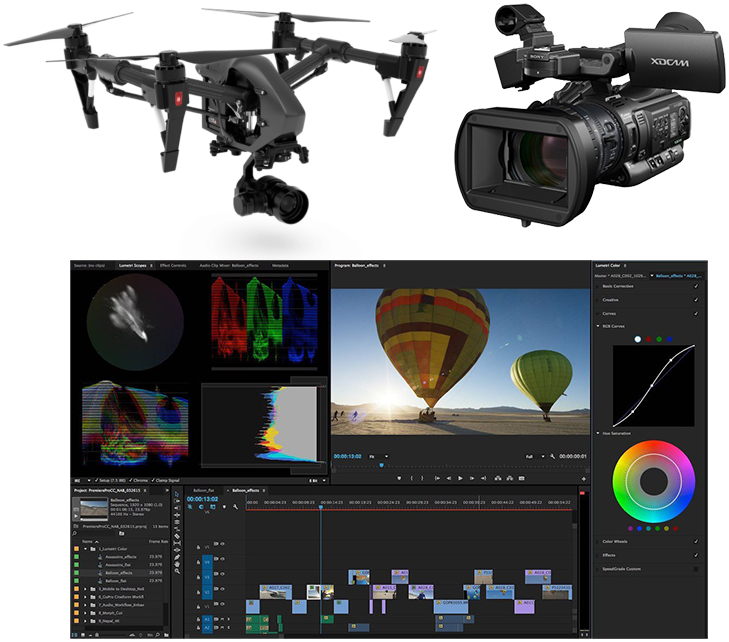Click the Project panel Find magnifier icon
Viewport: 729px width, 642px height.
click(158, 635)
